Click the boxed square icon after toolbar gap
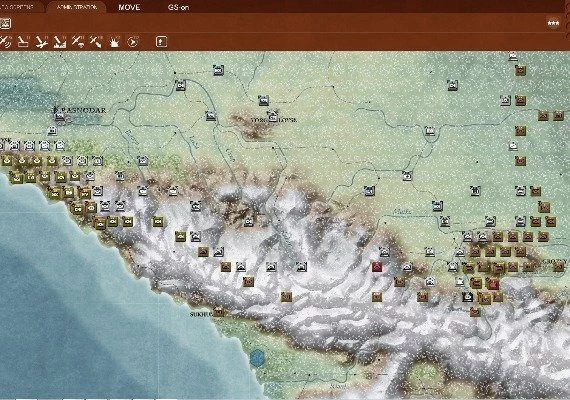Image resolution: width=570 pixels, height=400 pixels. 161,41
